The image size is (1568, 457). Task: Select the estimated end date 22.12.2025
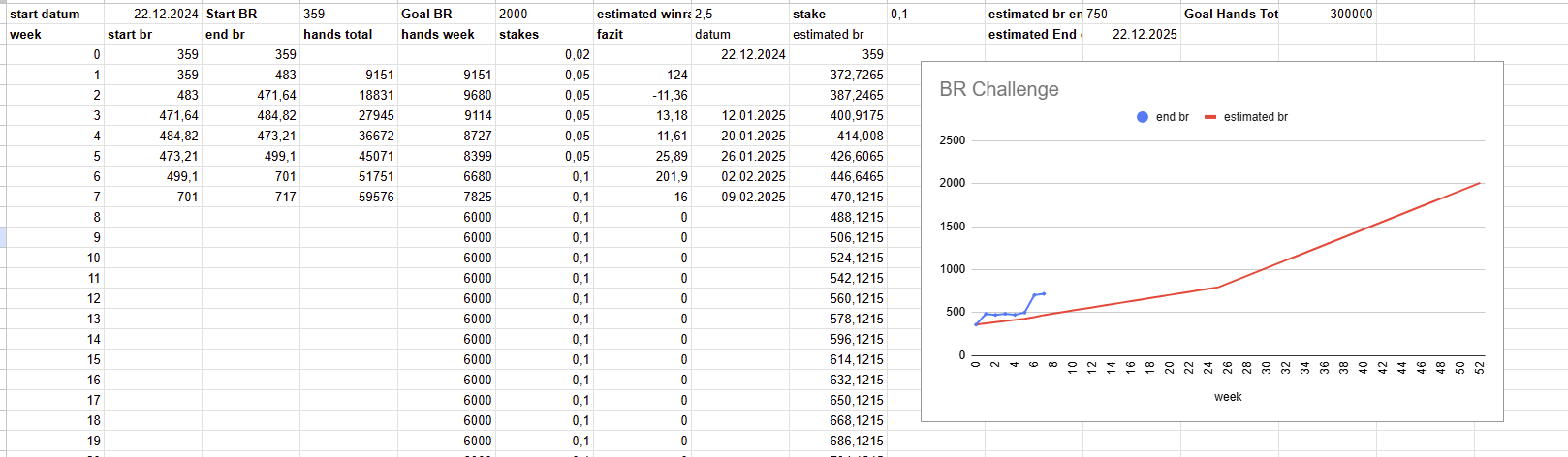coord(1132,34)
